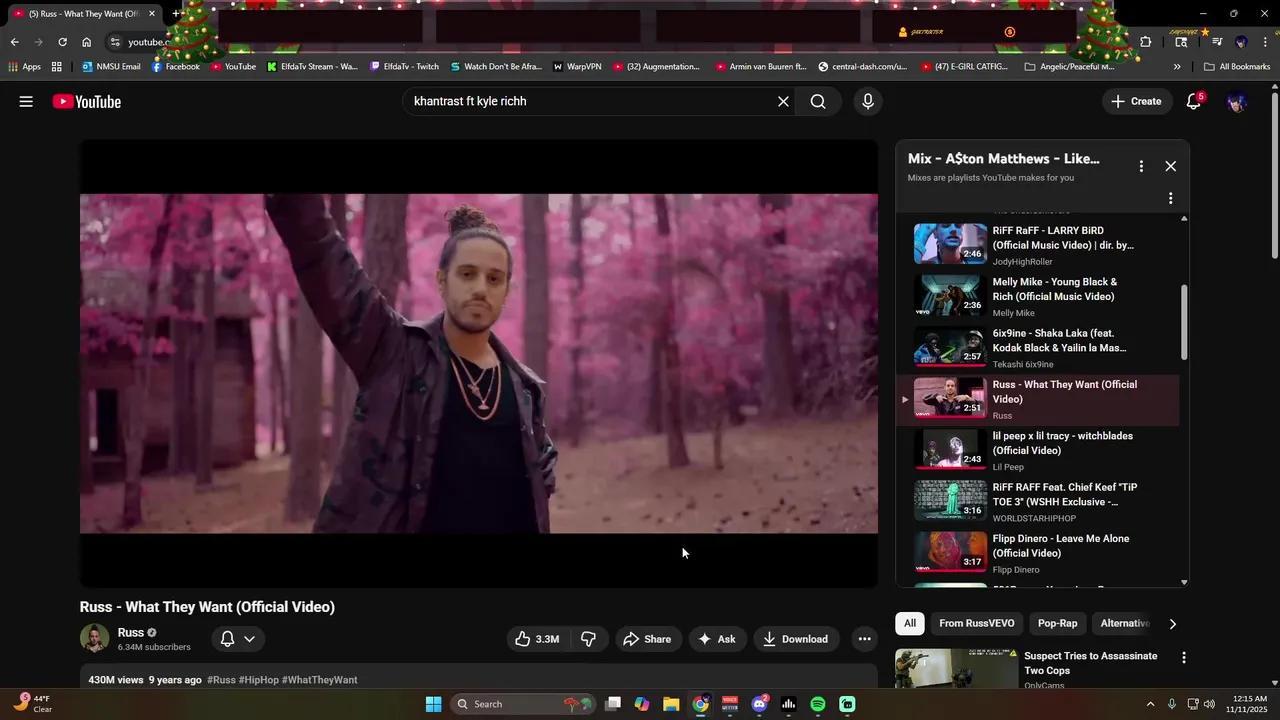This screenshot has width=1280, height=720.
Task: Open Discord from taskbar
Action: (x=759, y=704)
